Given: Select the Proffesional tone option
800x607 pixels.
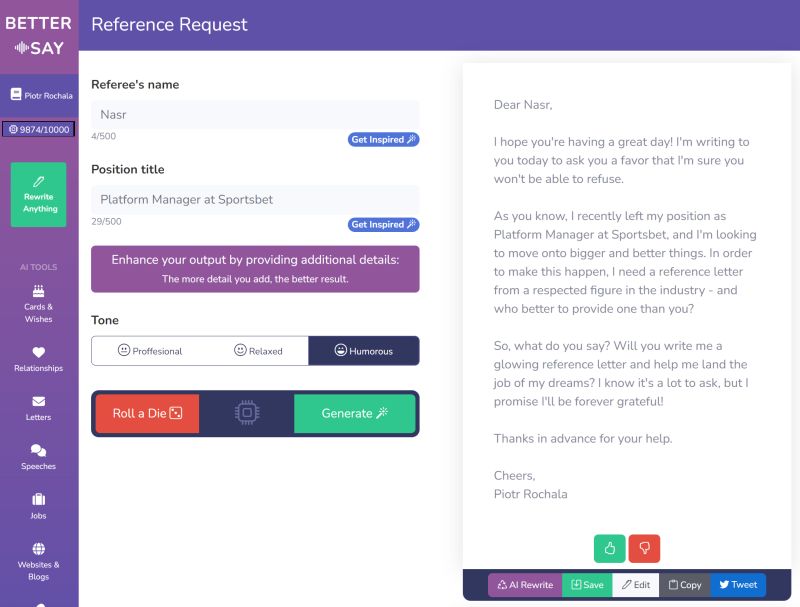Looking at the screenshot, I should tap(150, 351).
